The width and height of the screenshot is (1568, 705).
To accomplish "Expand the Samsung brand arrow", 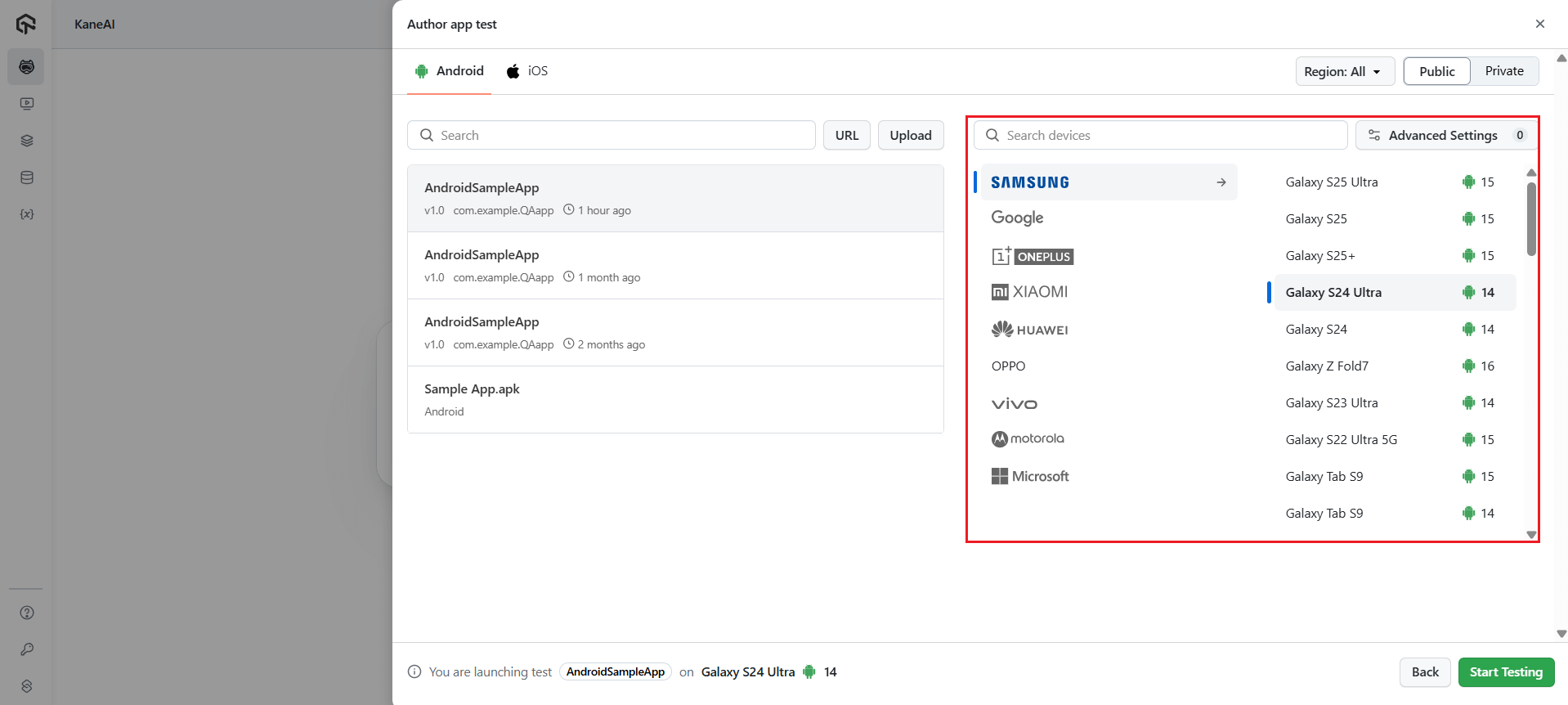I will pos(1221,182).
